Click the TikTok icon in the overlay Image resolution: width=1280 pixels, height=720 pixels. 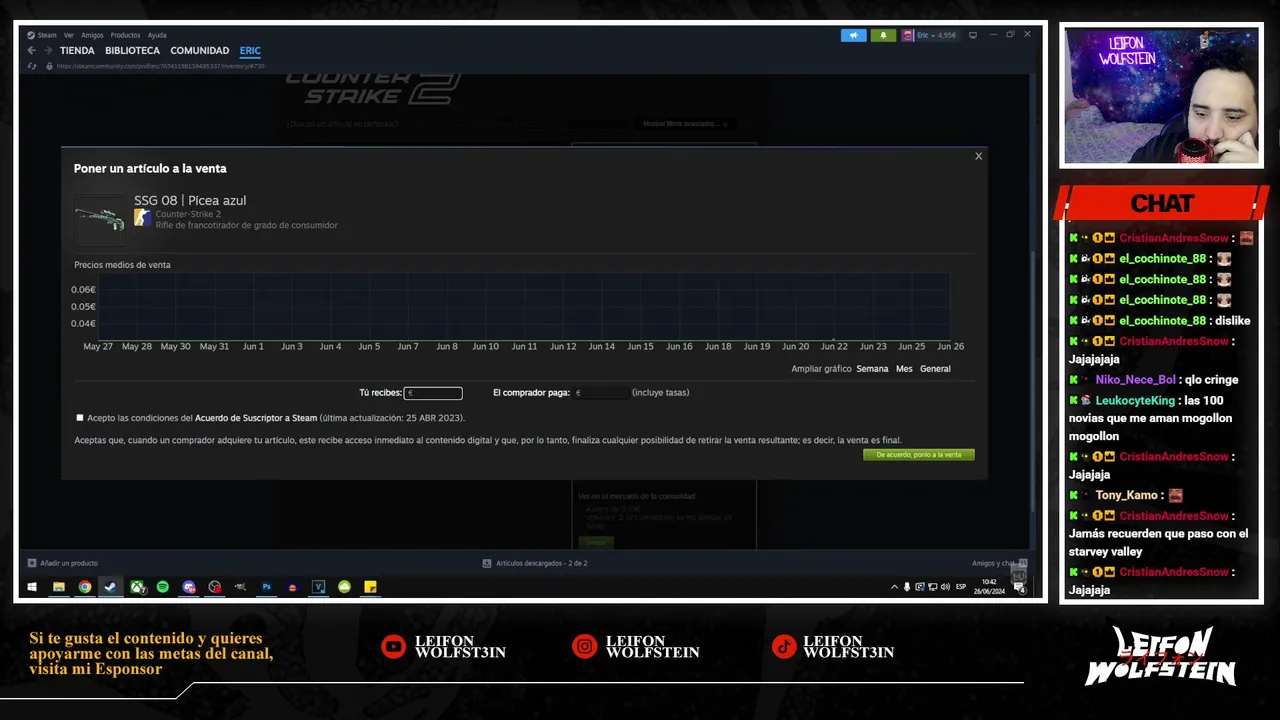783,647
